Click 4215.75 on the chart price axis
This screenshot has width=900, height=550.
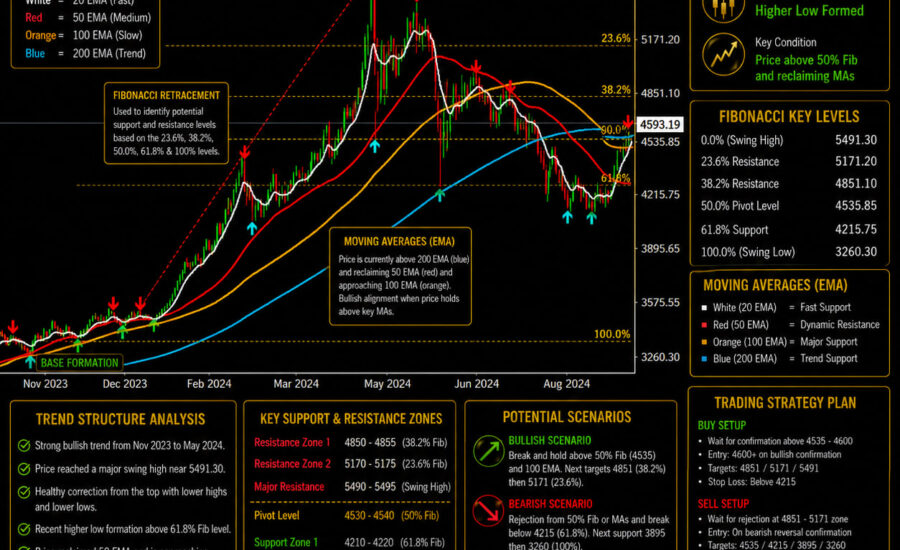[660, 195]
